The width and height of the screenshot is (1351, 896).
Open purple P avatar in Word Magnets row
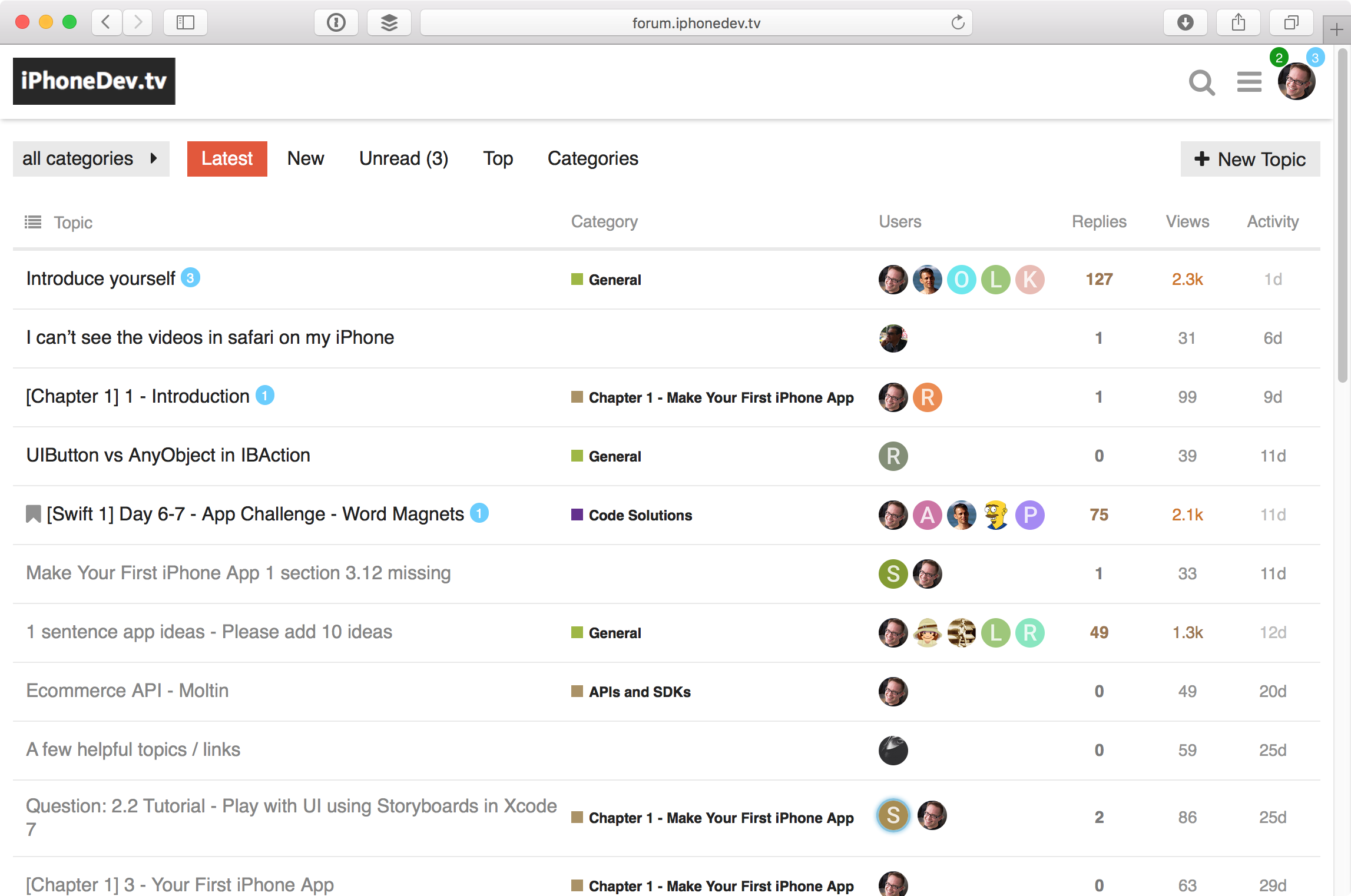[1030, 515]
